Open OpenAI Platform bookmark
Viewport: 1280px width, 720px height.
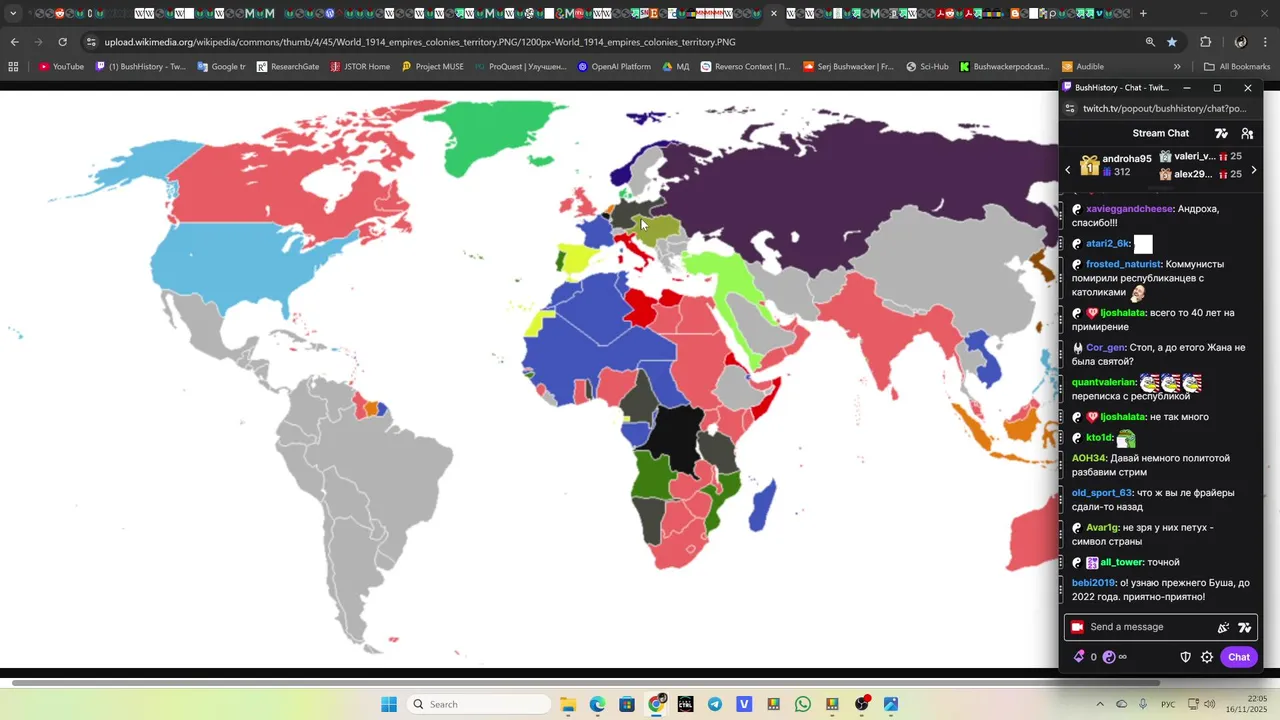tap(614, 67)
